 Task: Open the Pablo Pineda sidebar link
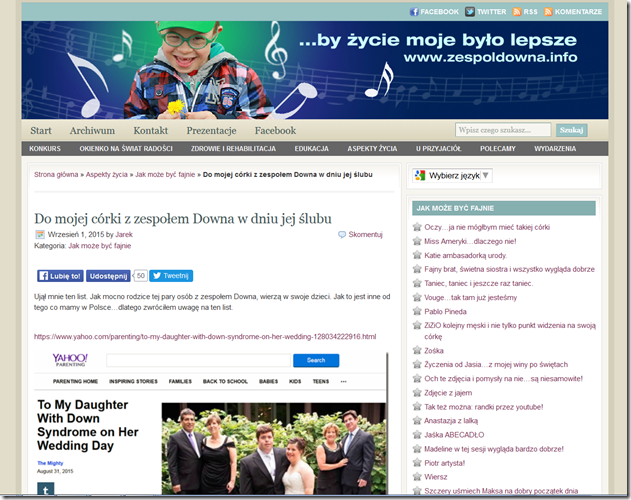click(x=445, y=312)
